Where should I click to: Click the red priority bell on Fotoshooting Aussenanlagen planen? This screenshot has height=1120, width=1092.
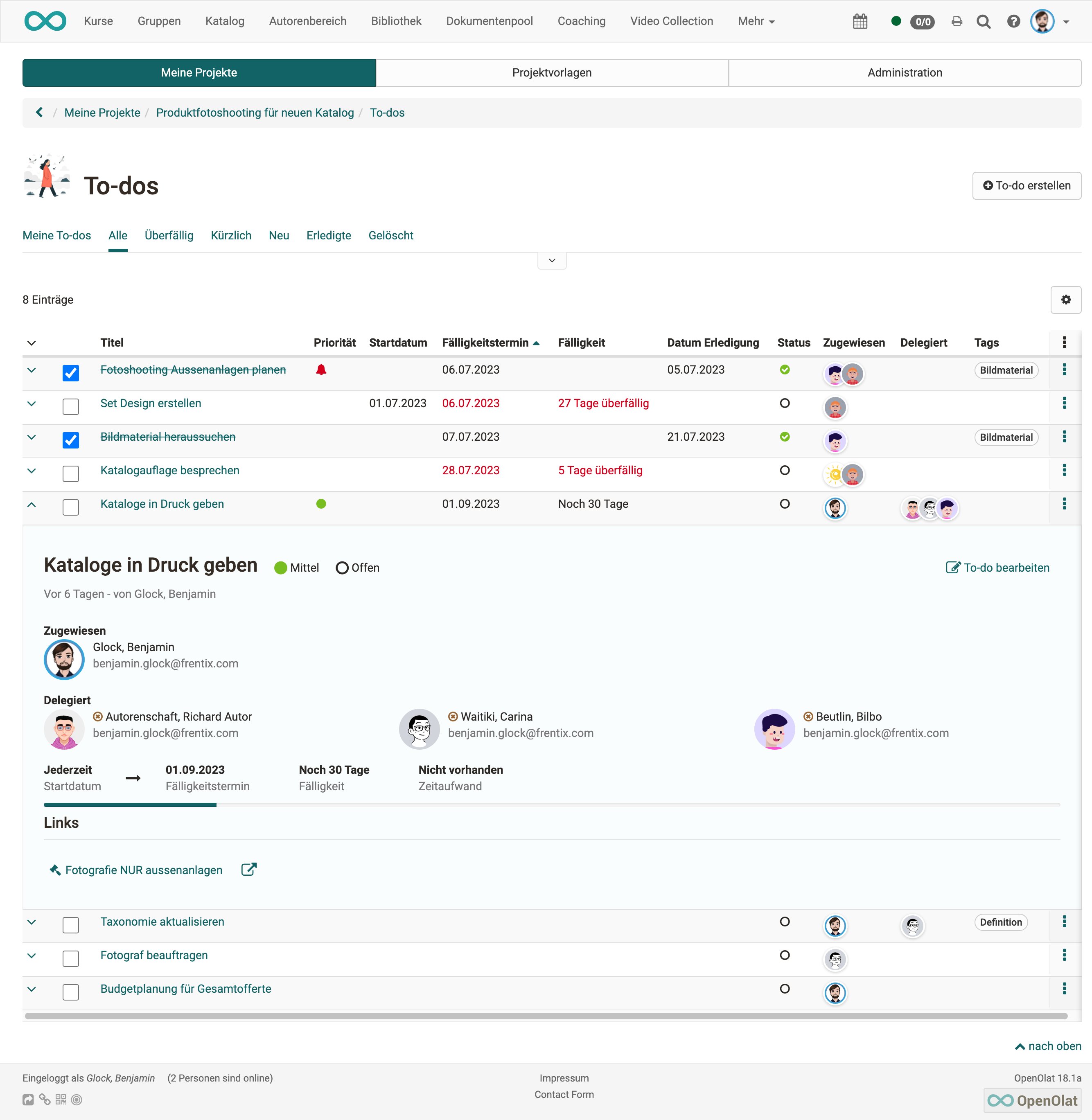(x=321, y=370)
